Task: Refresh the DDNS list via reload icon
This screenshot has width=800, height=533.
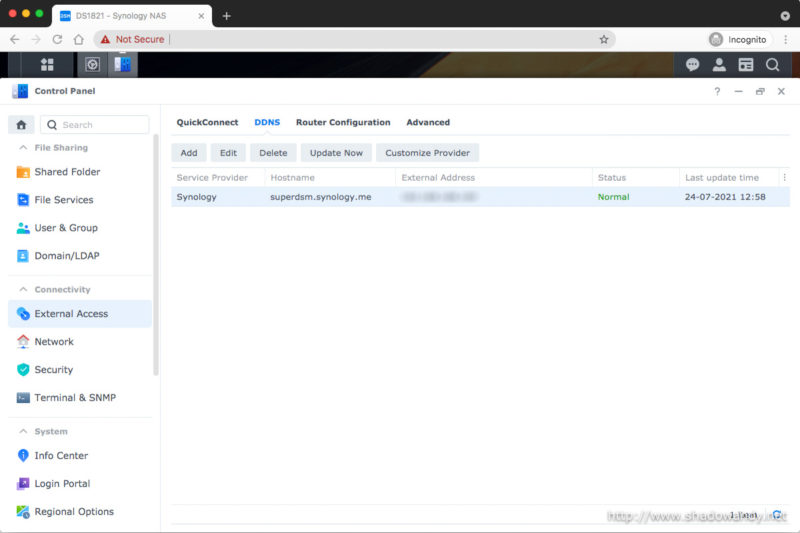Action: (x=777, y=515)
